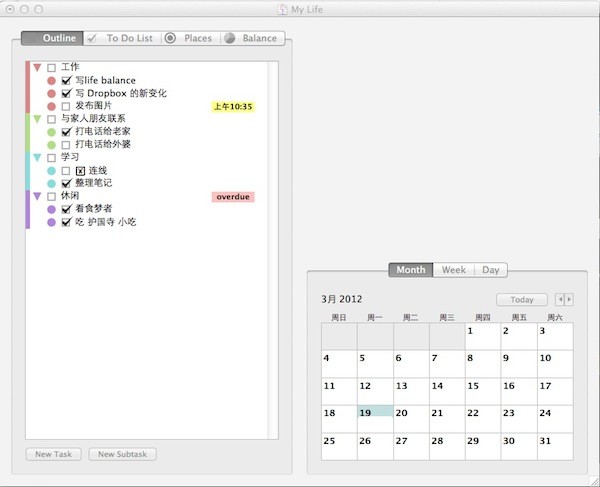Click the X-box icon next to 连线
Viewport: 600px width, 487px height.
[x=80, y=171]
